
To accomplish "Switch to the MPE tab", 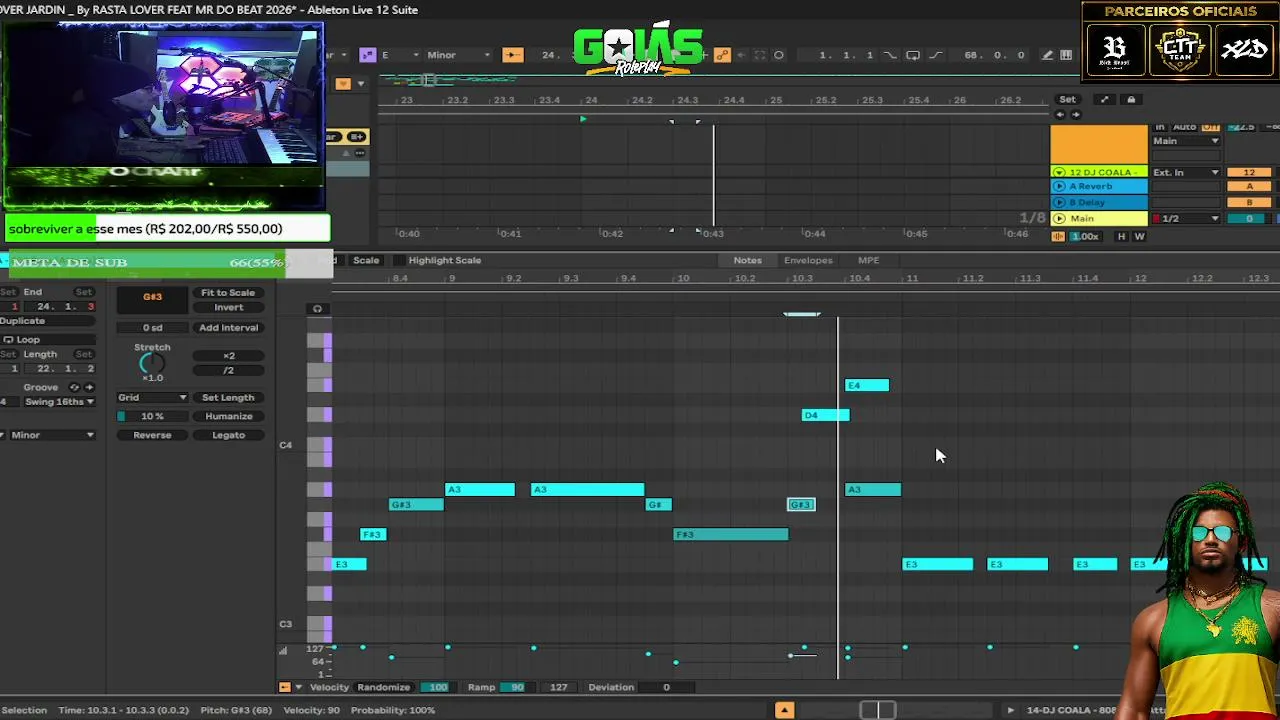I will tap(868, 260).
